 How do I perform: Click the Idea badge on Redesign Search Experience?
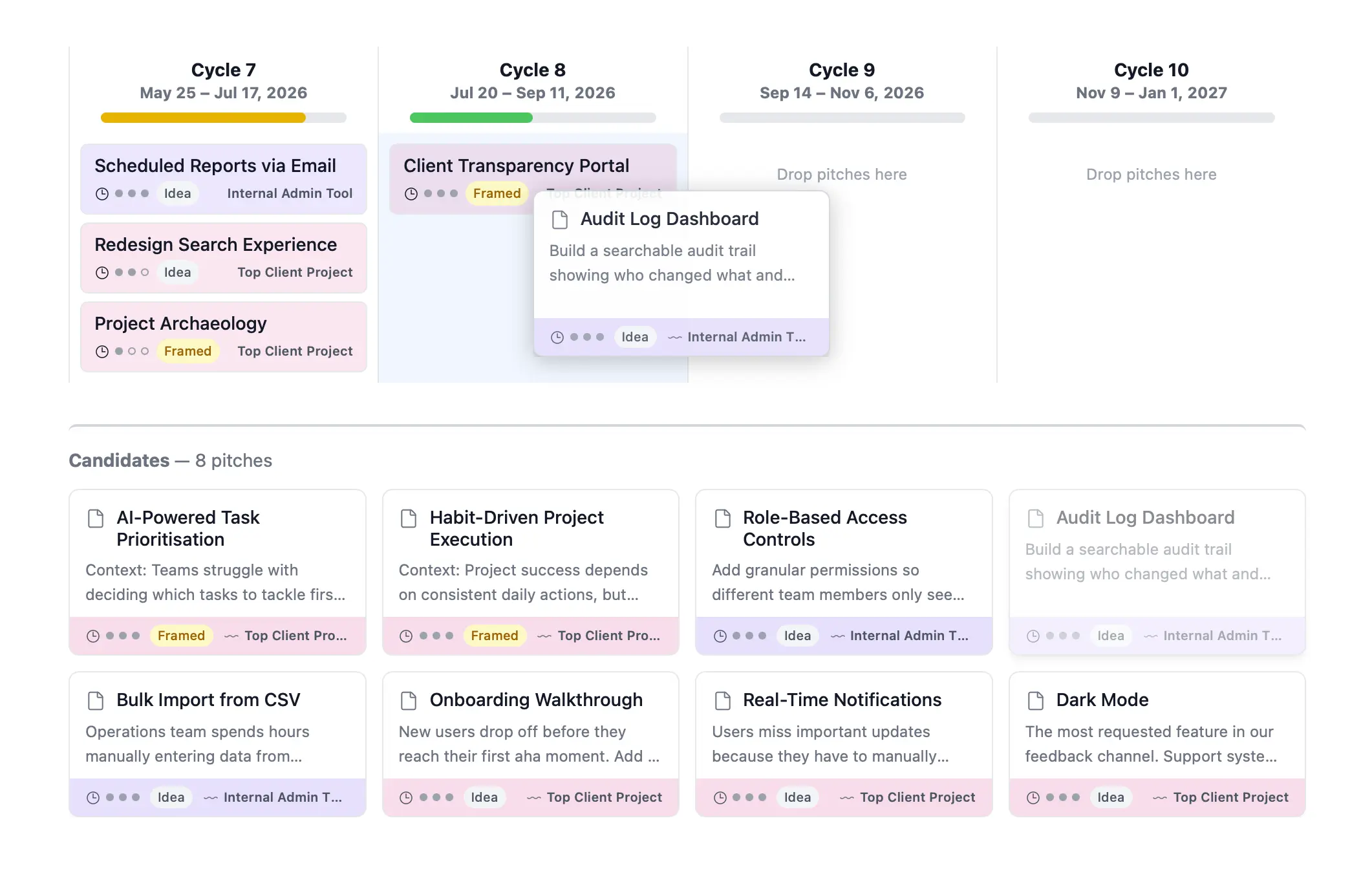[177, 273]
